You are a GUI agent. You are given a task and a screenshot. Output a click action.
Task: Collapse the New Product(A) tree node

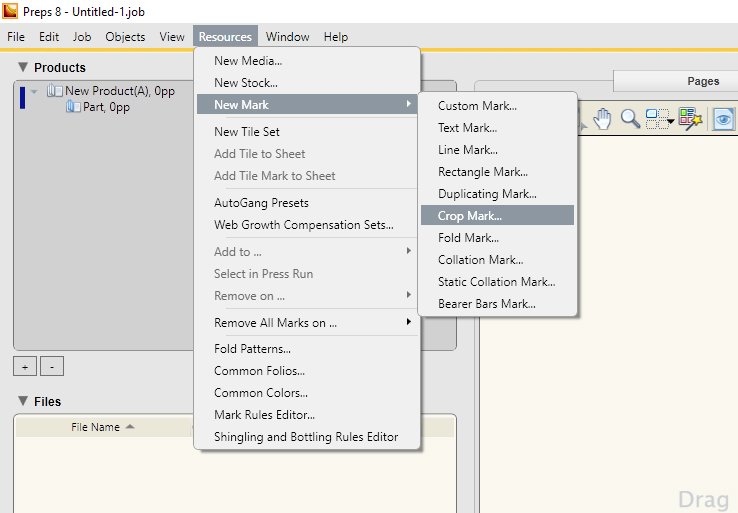pos(34,91)
